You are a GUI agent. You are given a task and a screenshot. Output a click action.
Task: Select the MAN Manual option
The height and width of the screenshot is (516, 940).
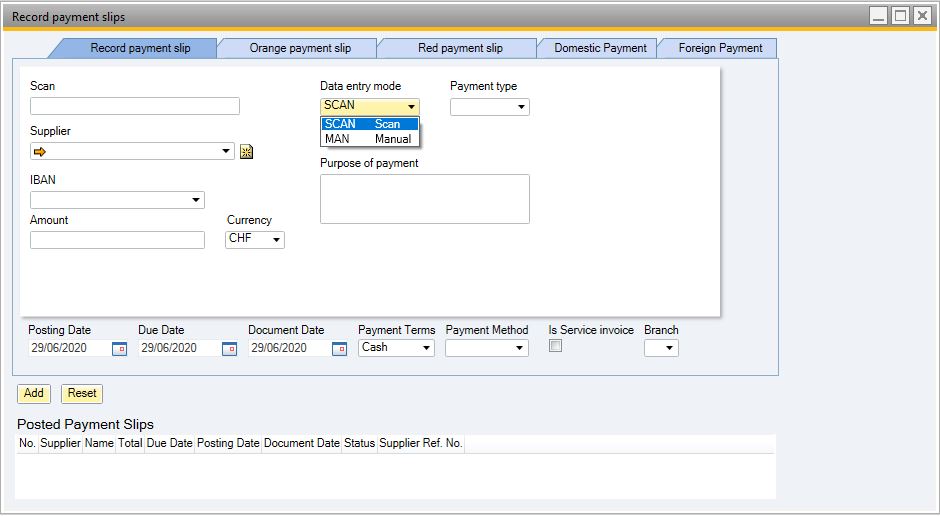[x=370, y=138]
